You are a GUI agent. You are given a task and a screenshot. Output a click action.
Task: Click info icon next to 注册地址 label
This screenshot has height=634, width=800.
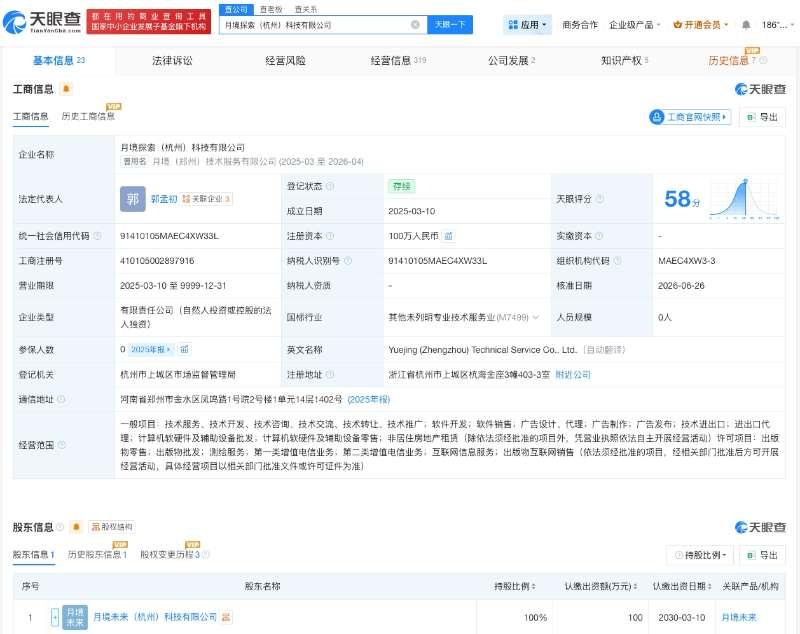click(x=330, y=374)
